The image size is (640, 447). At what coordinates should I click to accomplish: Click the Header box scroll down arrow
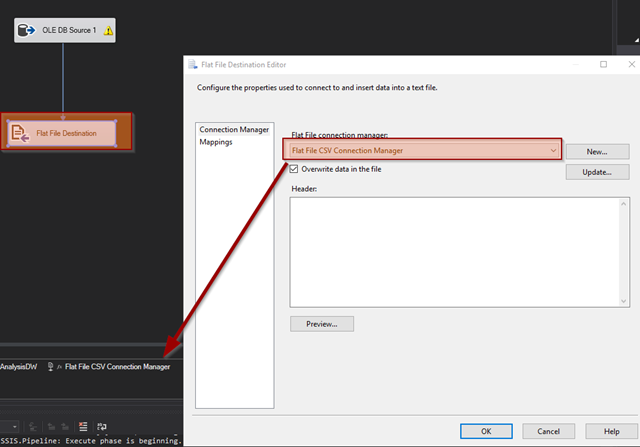623,301
